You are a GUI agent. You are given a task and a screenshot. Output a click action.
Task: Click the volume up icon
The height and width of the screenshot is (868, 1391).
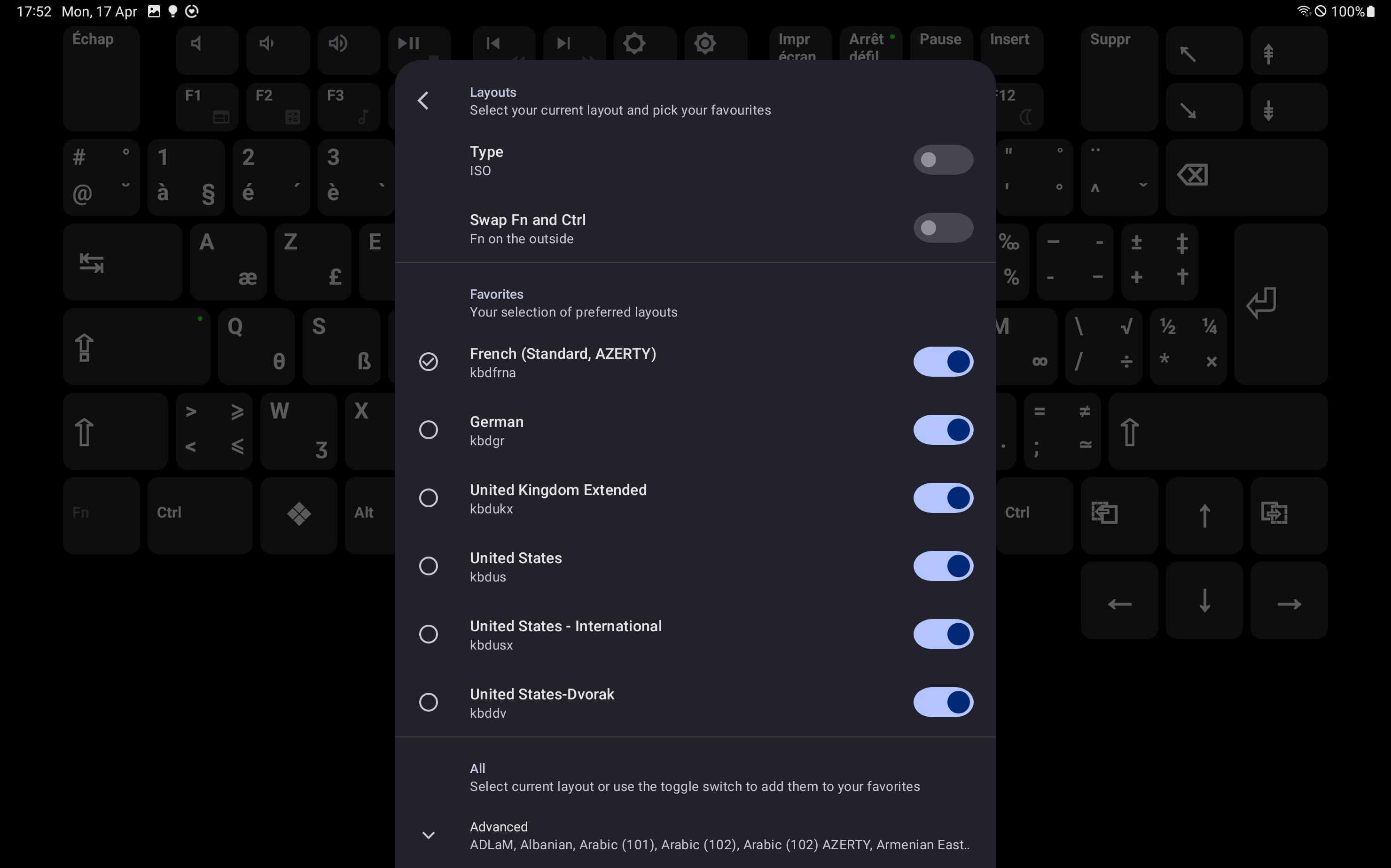click(338, 43)
